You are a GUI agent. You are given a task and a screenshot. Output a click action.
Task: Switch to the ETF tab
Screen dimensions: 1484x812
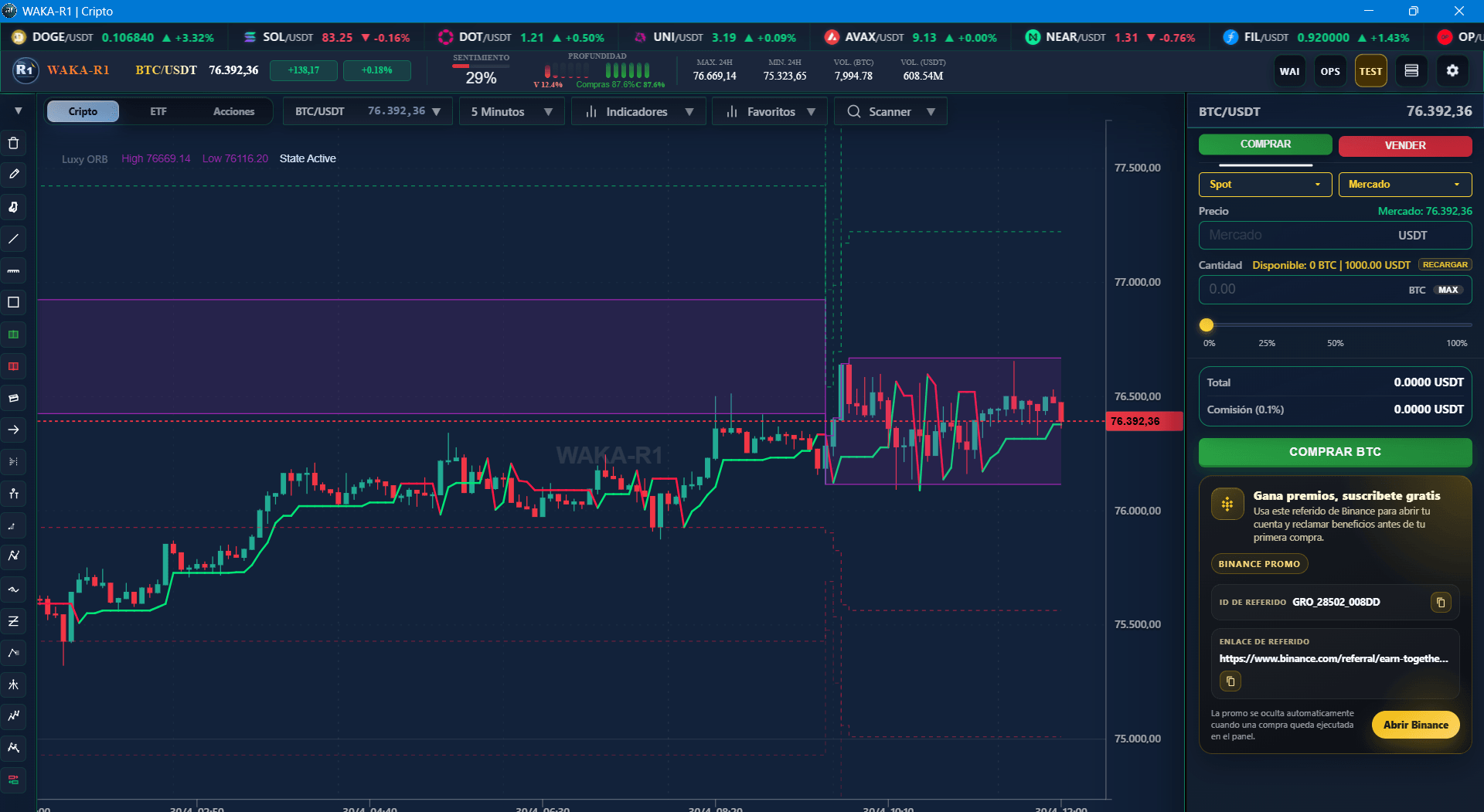[x=158, y=111]
